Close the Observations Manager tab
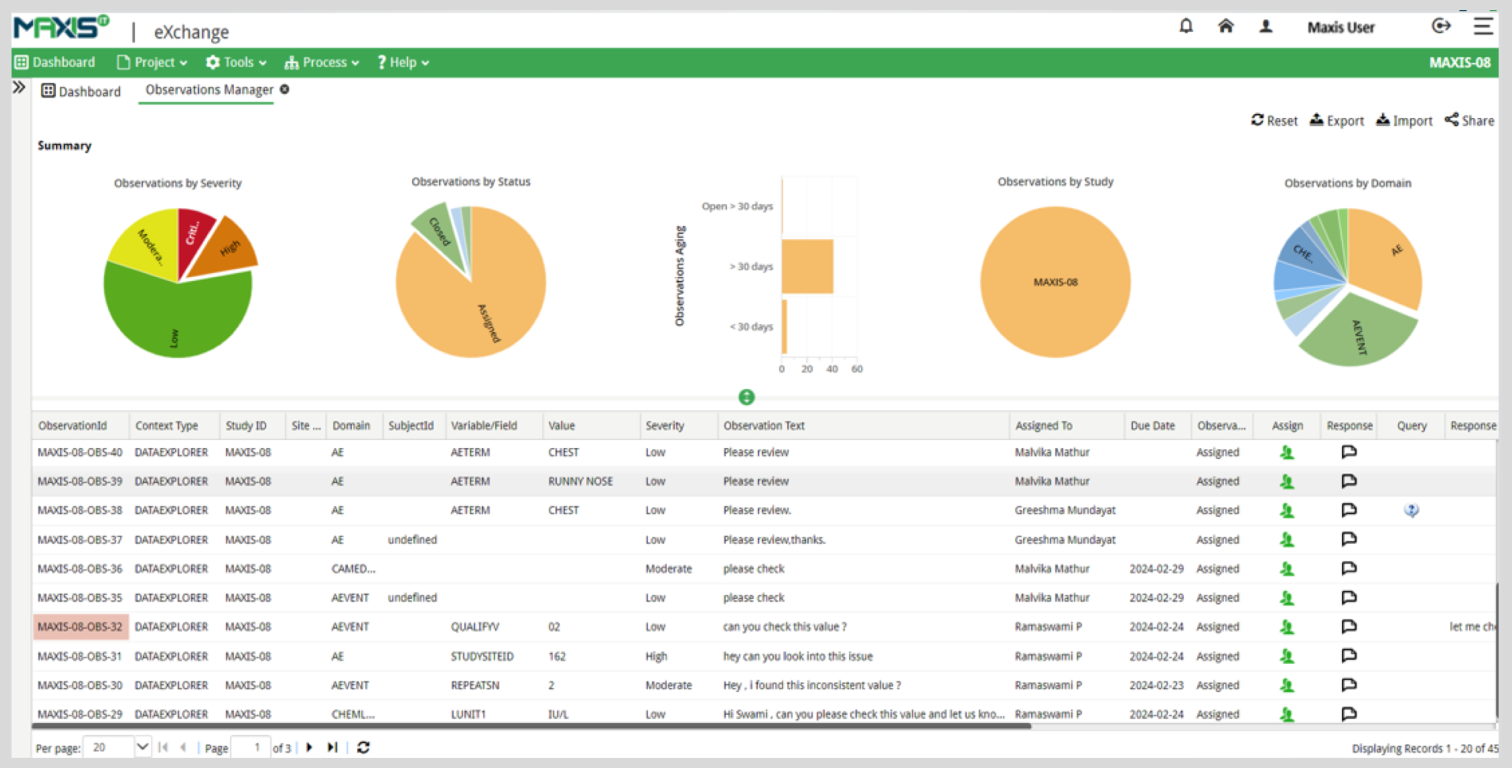The image size is (1512, 768). (x=285, y=90)
